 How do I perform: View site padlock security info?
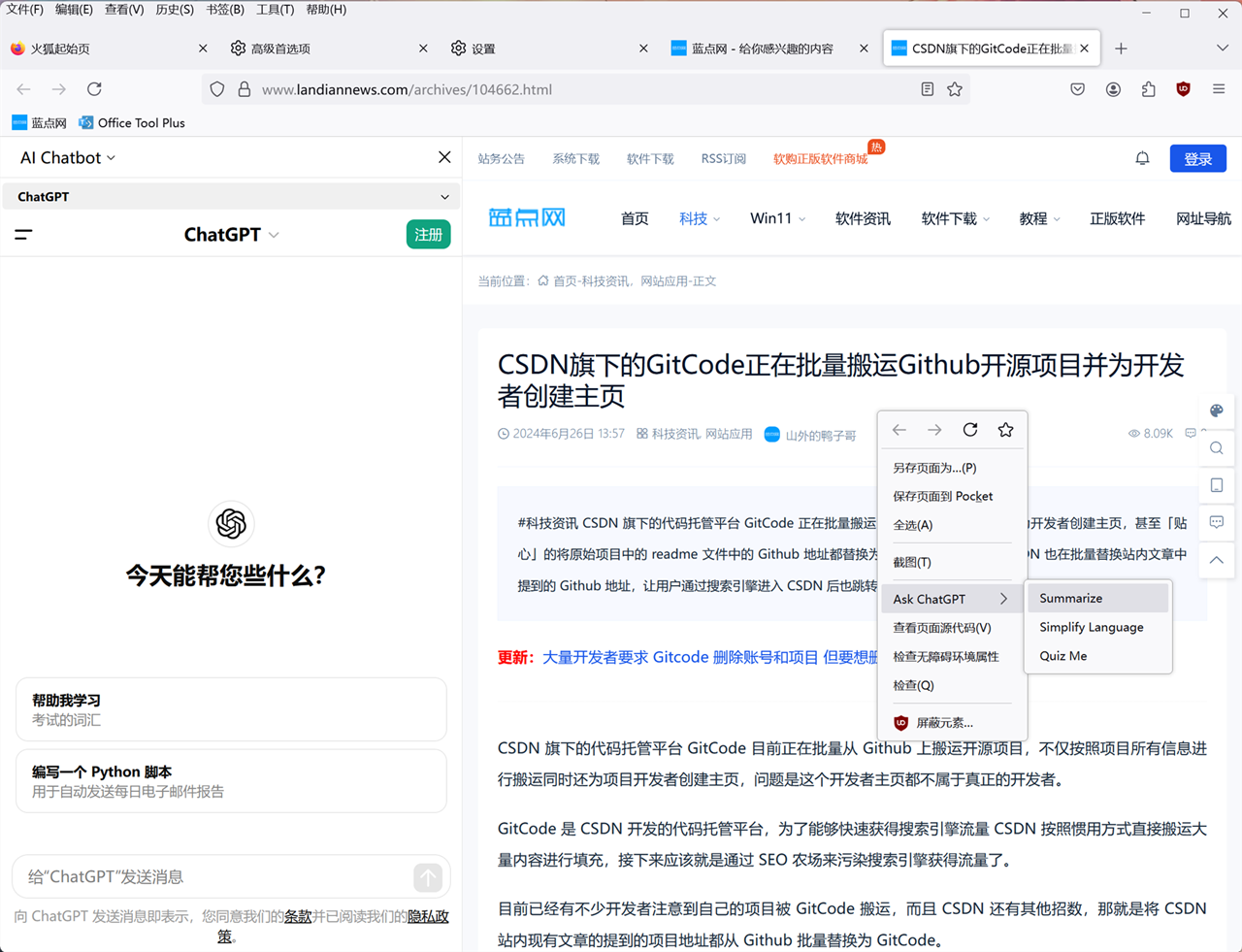pyautogui.click(x=245, y=89)
